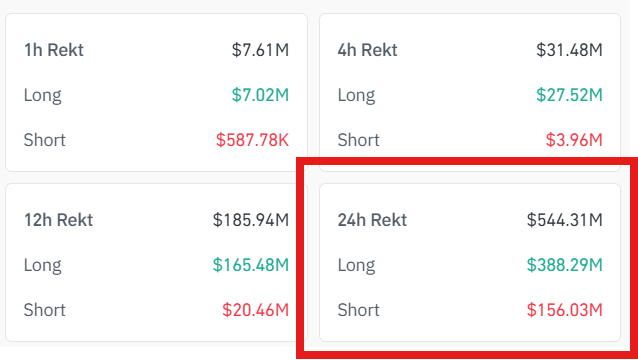Click the Short label in 4h card

pos(358,140)
